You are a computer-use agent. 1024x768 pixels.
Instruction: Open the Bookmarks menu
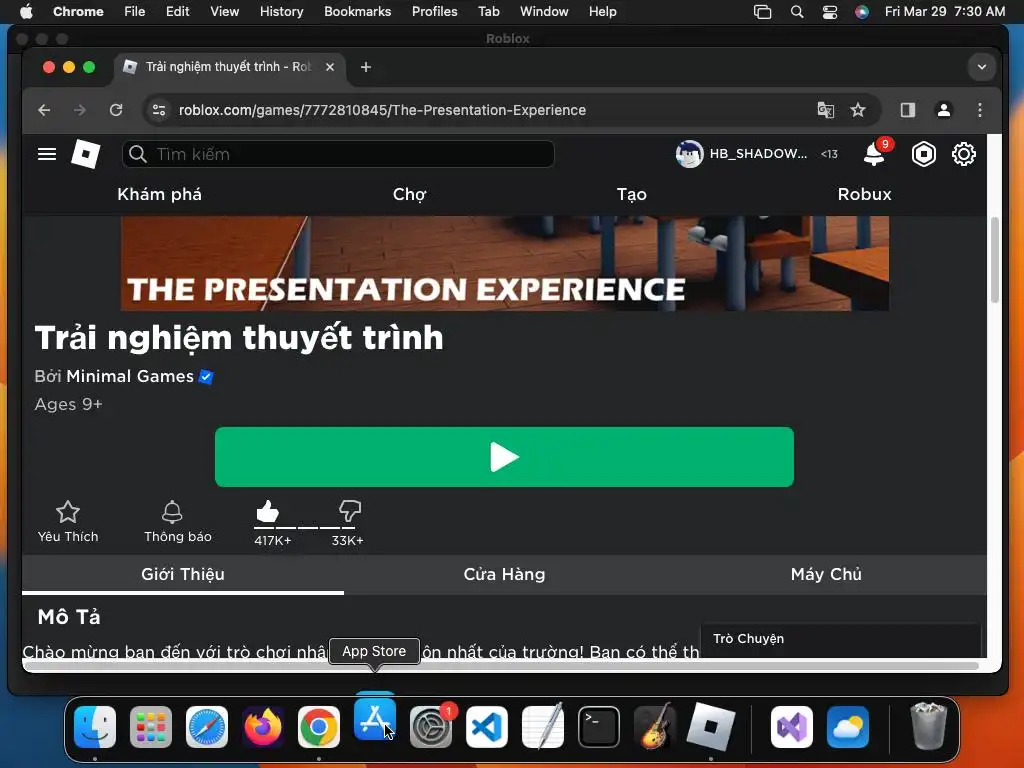tap(358, 11)
